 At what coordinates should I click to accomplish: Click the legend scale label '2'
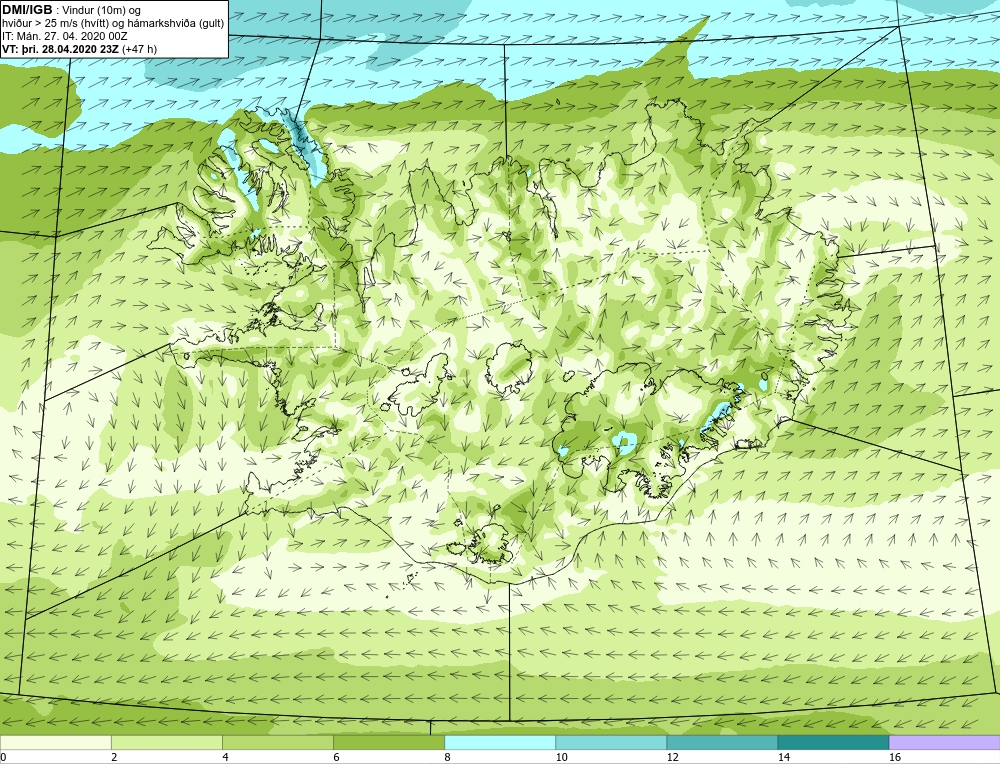114,757
